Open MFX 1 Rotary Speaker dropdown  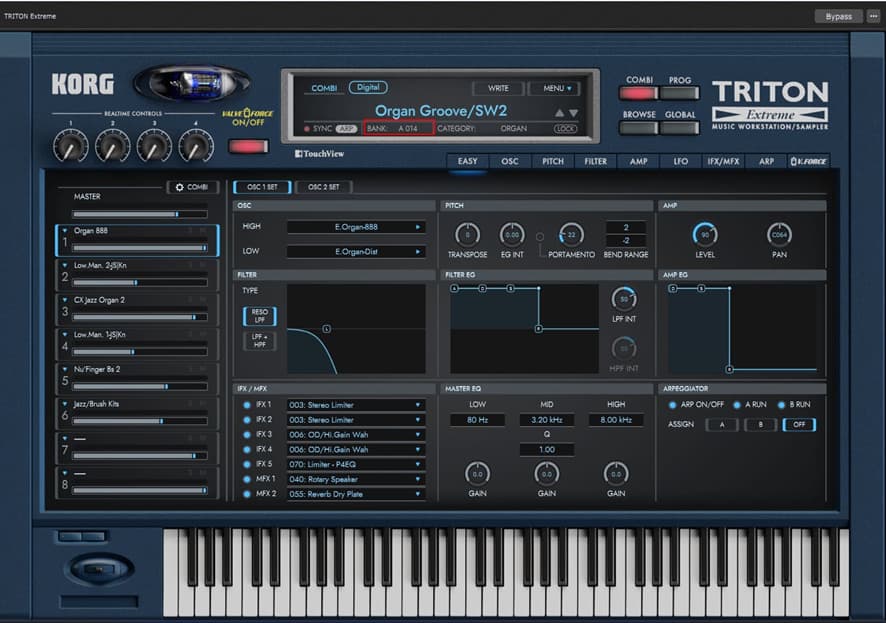356,479
